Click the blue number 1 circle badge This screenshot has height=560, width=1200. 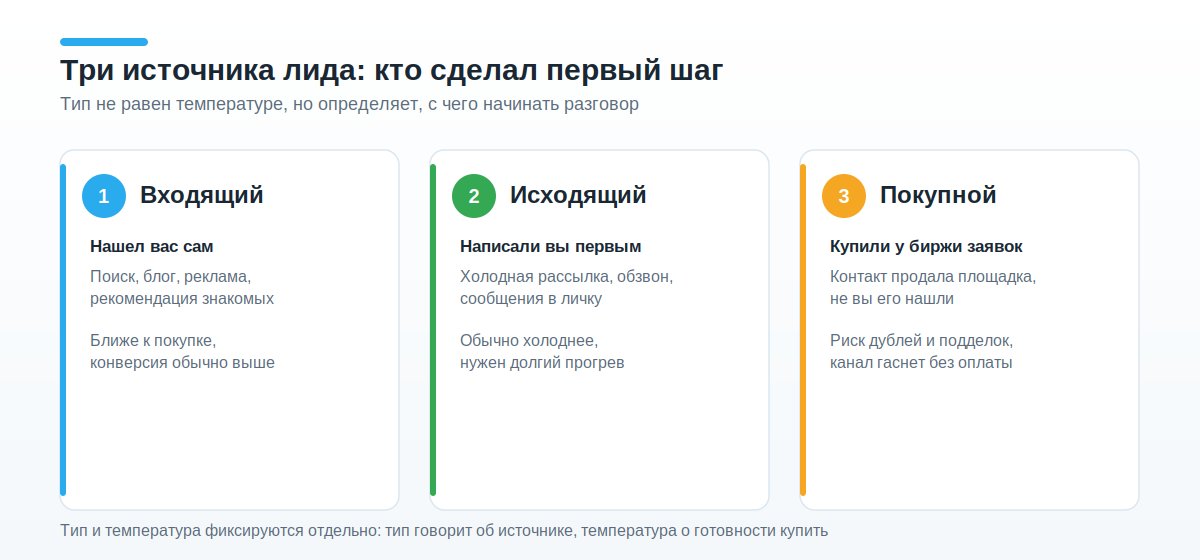tap(104, 196)
